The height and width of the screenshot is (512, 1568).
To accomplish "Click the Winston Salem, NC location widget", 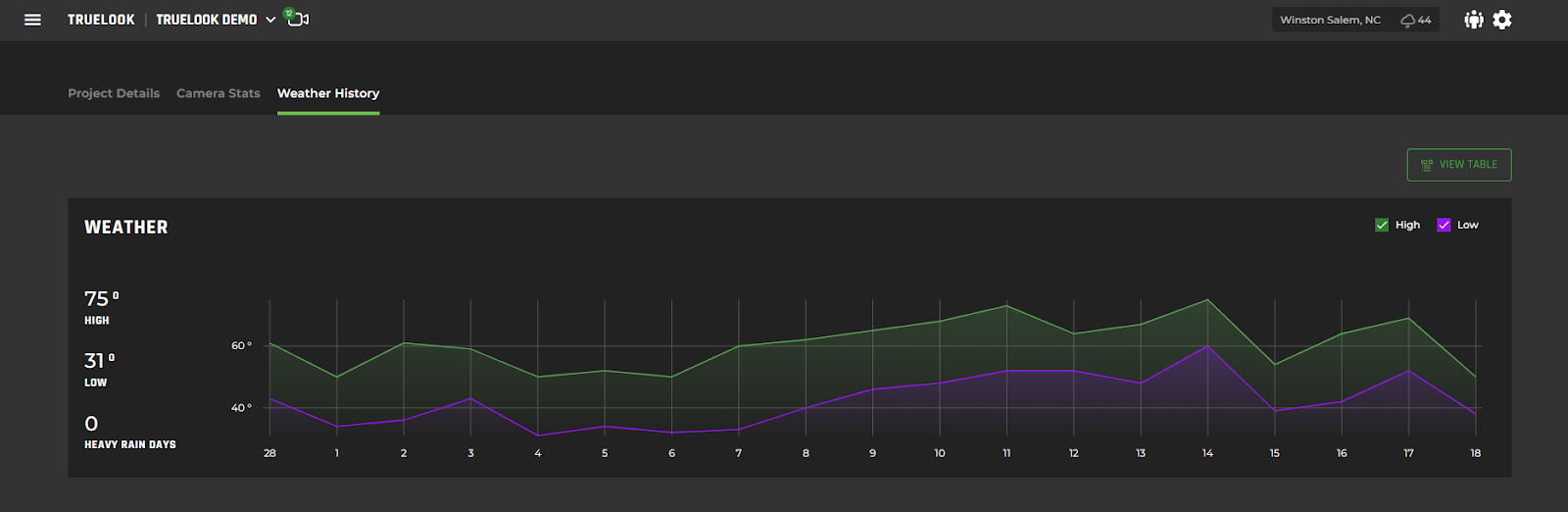I will click(1355, 20).
